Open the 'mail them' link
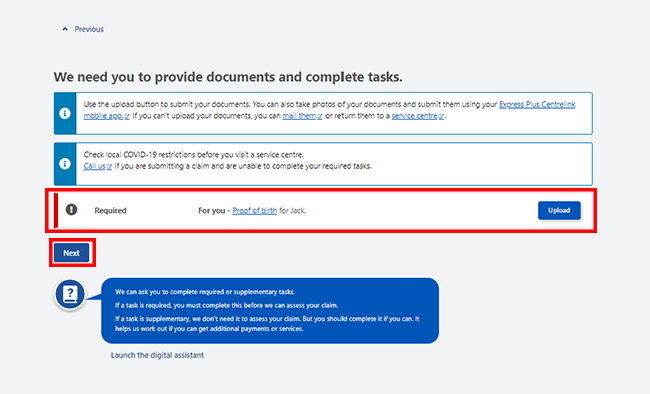 299,116
